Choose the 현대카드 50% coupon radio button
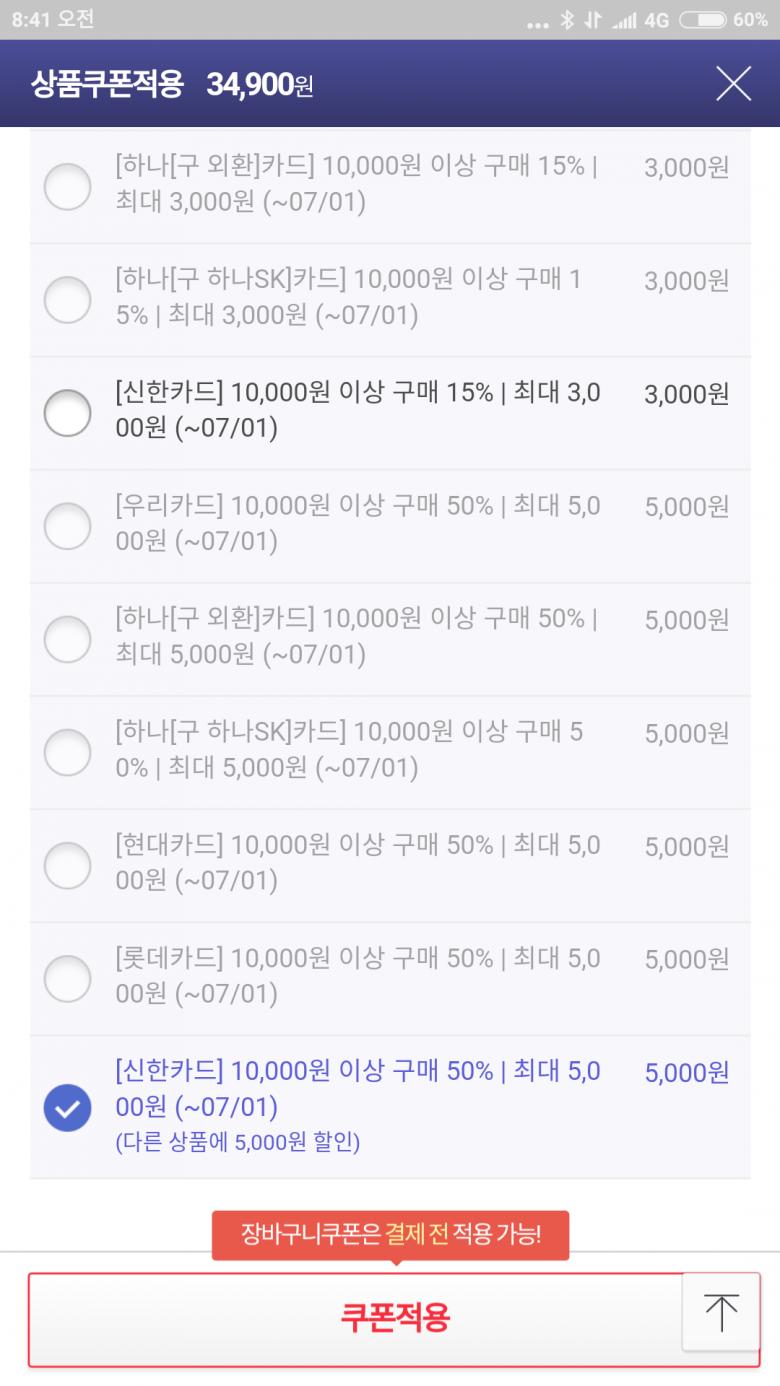This screenshot has height=1386, width=780. 68,864
